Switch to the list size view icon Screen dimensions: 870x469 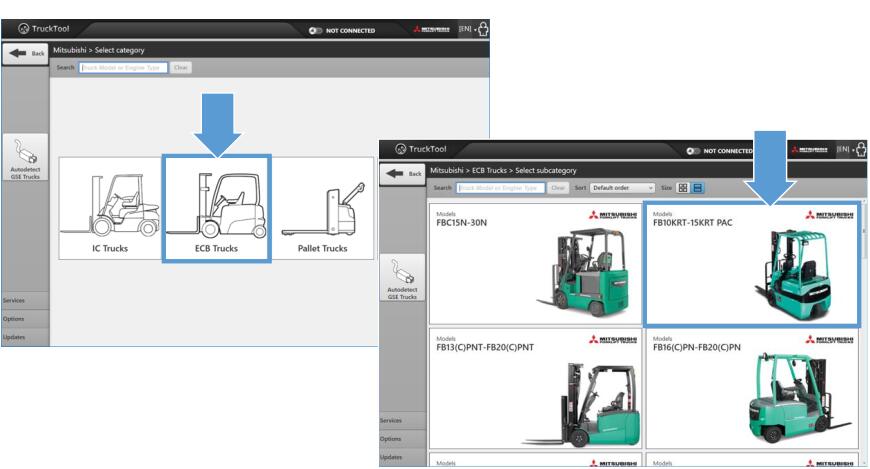click(x=697, y=188)
